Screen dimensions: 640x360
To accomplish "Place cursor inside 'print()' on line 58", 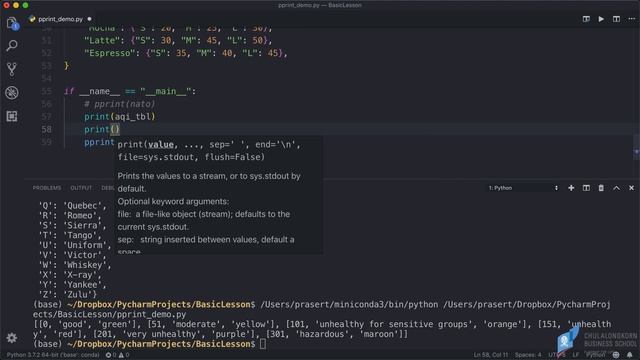I will coord(115,129).
